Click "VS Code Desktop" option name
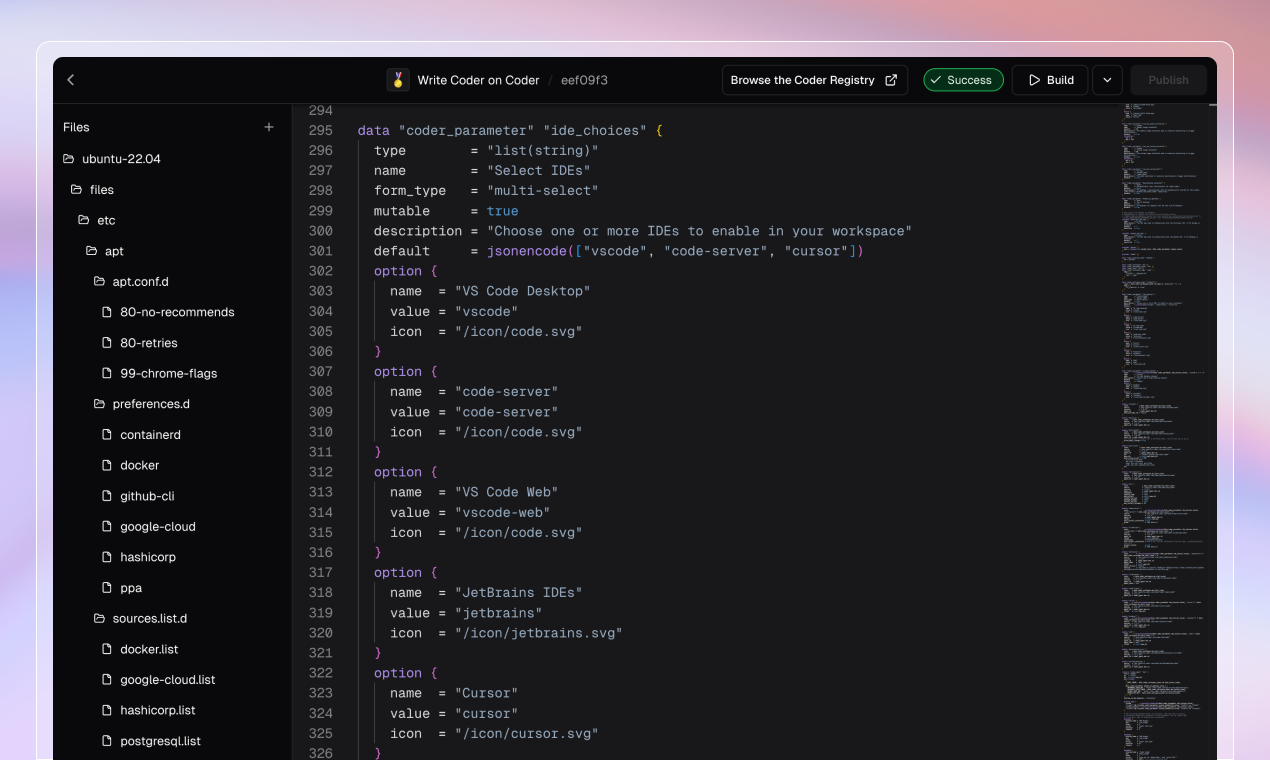 pos(523,291)
